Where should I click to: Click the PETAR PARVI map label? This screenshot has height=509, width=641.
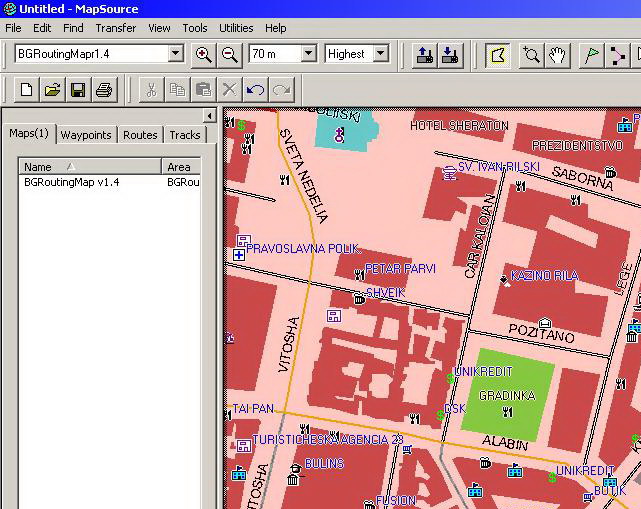pyautogui.click(x=400, y=269)
